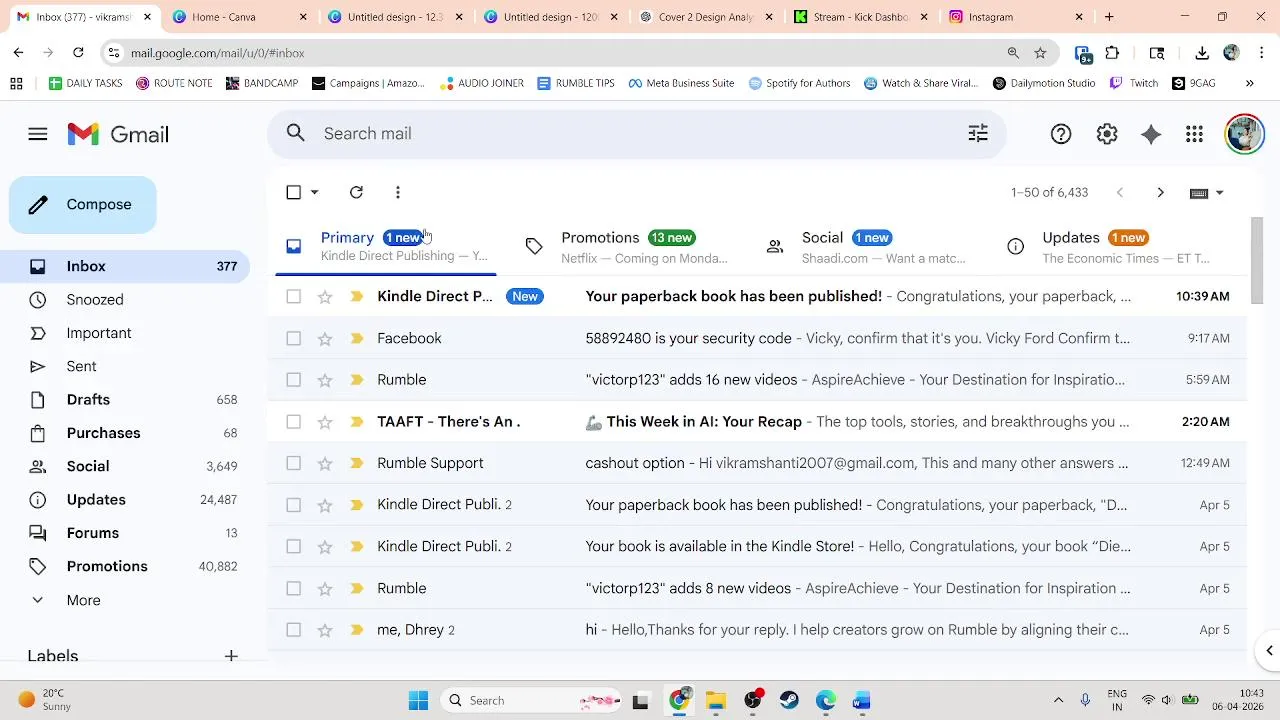The image size is (1280, 720).
Task: Click the Search mail field
Action: (636, 133)
